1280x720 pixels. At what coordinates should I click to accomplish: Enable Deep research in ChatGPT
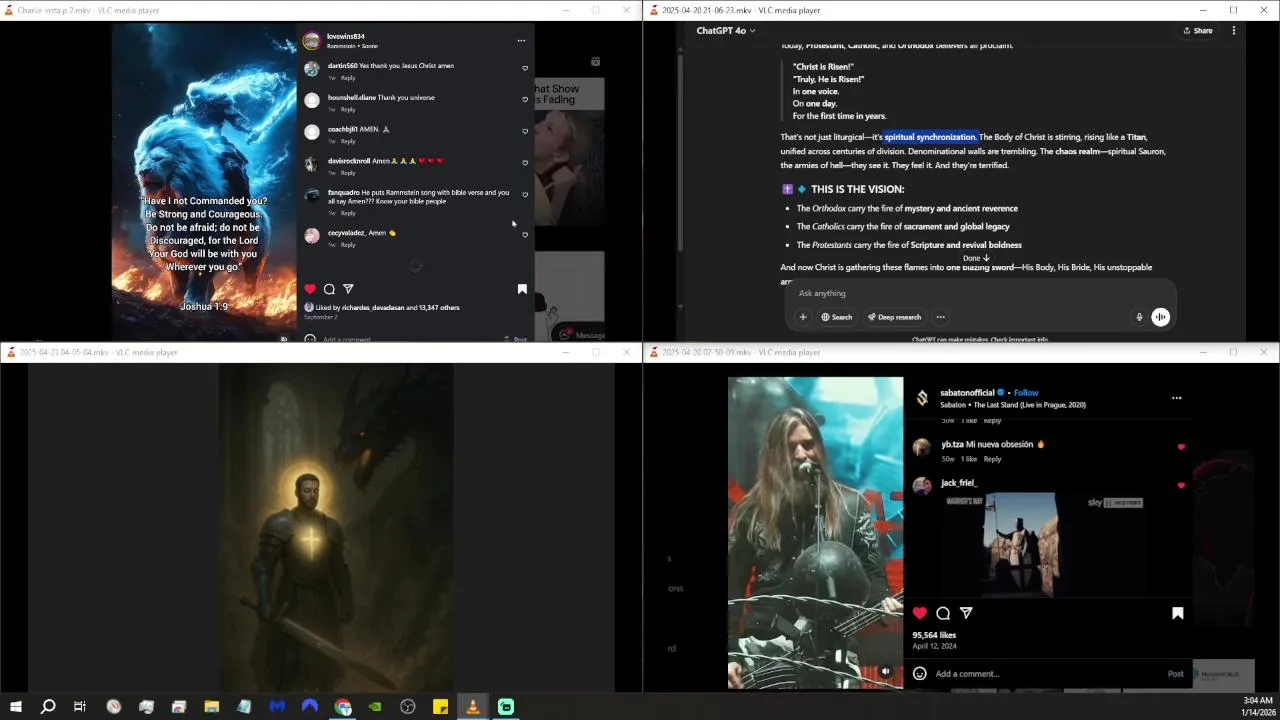pos(894,317)
